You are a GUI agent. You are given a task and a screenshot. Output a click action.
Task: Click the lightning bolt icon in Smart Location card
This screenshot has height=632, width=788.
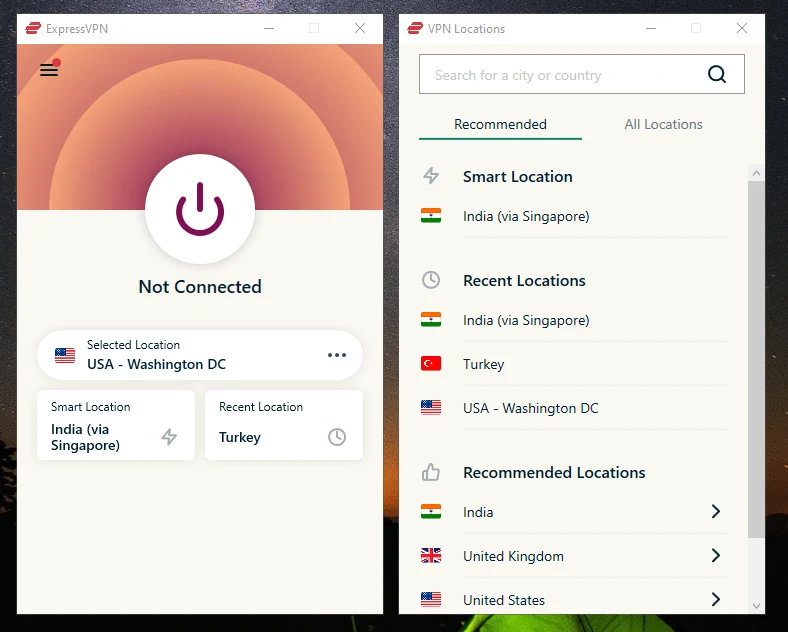tap(169, 437)
